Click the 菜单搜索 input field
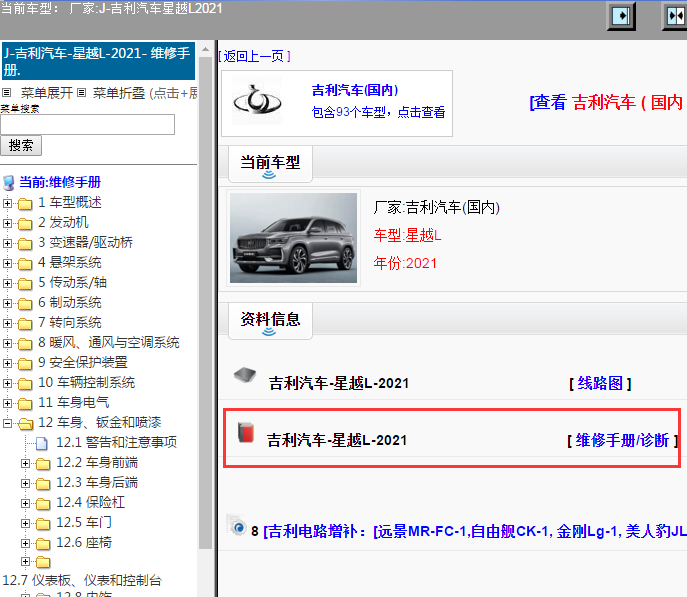This screenshot has height=597, width=687. click(x=88, y=124)
